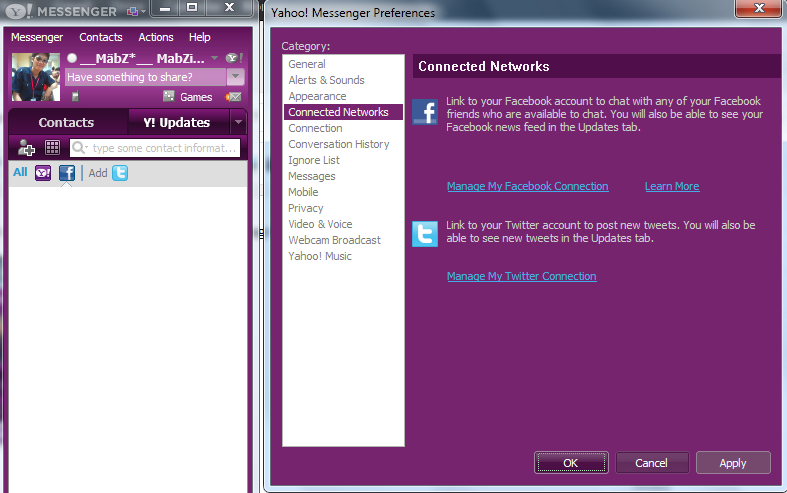This screenshot has height=493, width=787.
Task: Filter contacts by Facebook icon in Messenger
Action: pyautogui.click(x=67, y=173)
